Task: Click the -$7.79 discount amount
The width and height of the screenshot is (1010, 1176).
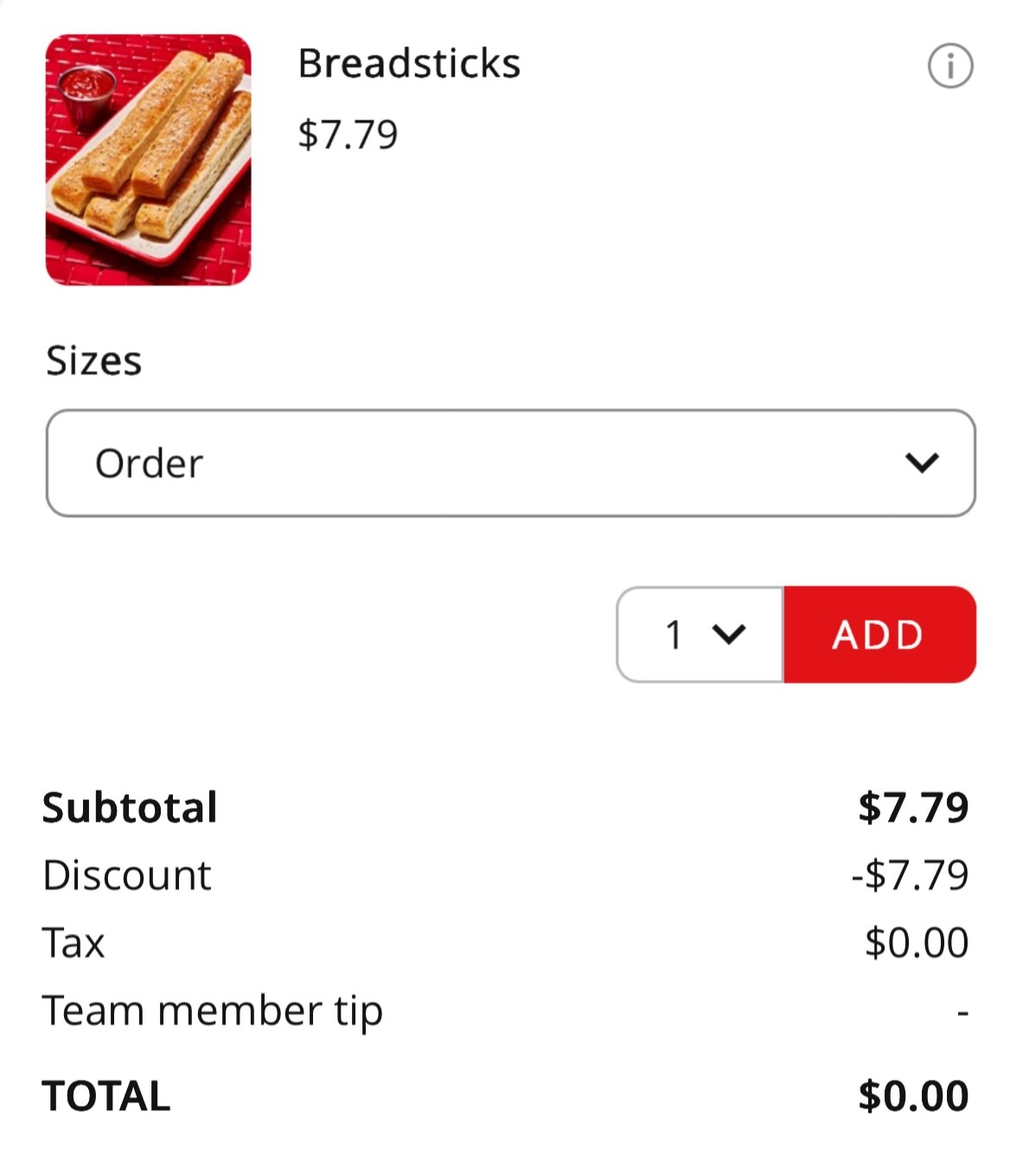Action: pos(910,875)
